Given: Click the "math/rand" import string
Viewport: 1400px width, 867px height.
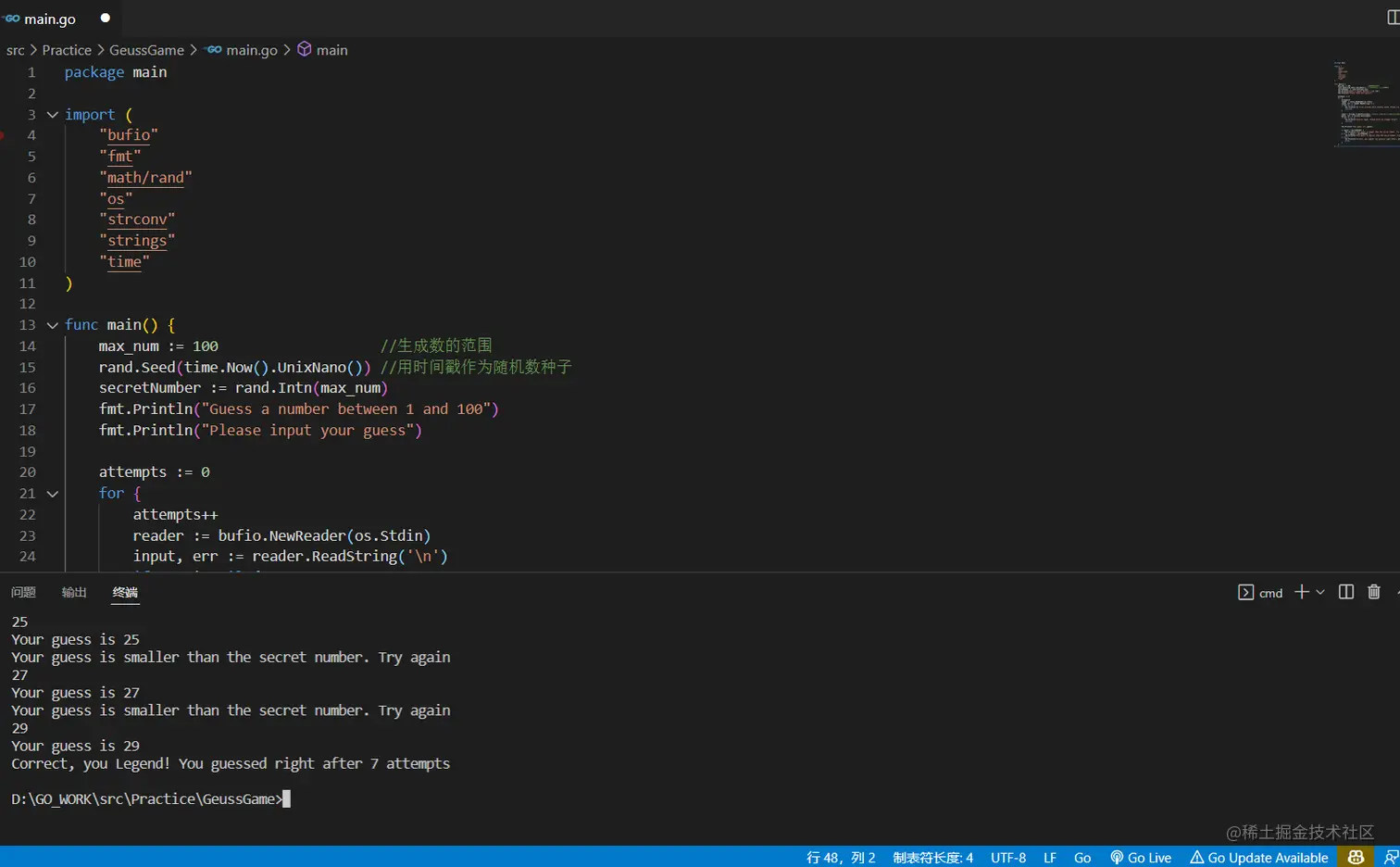Looking at the screenshot, I should [x=145, y=178].
